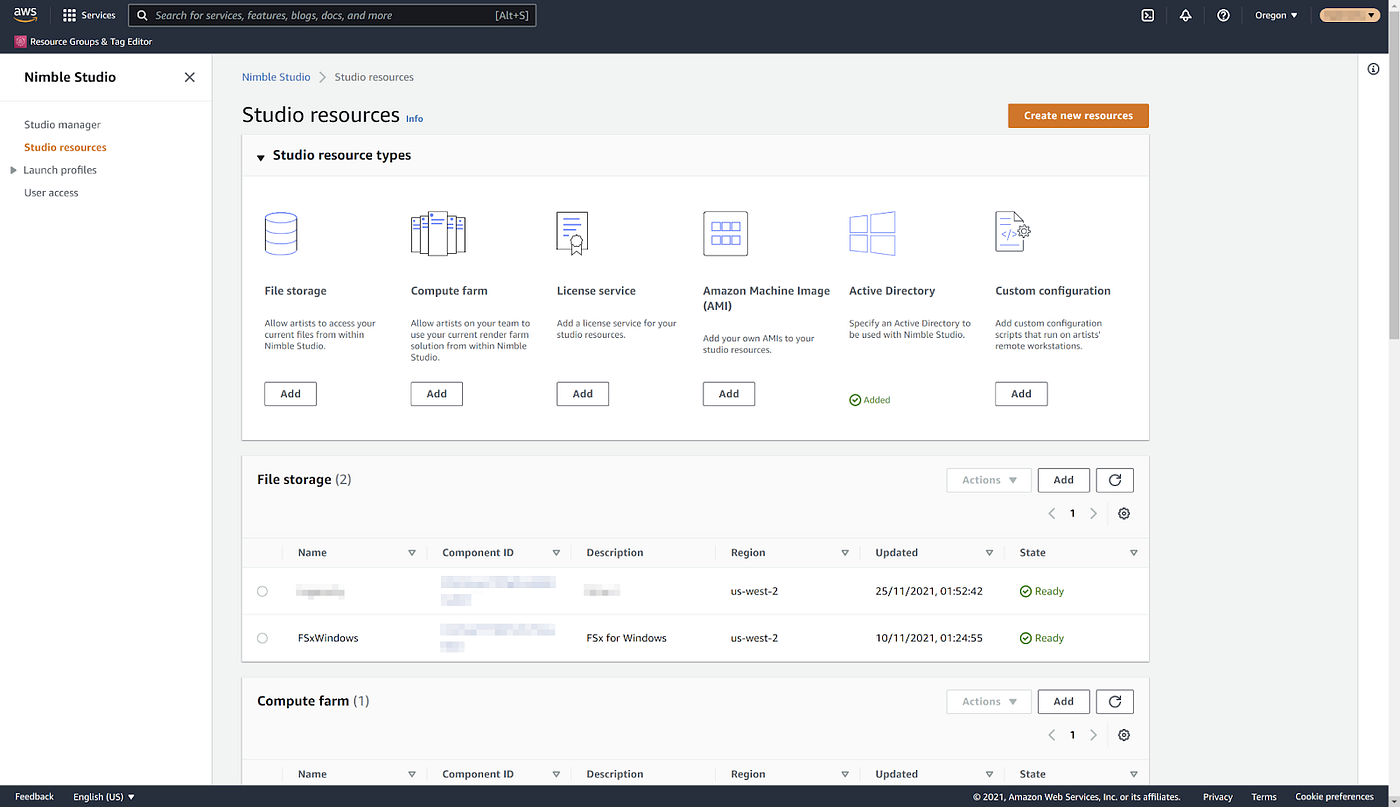Click the Amazon Machine Image icon
This screenshot has width=1400, height=807.
coord(725,233)
